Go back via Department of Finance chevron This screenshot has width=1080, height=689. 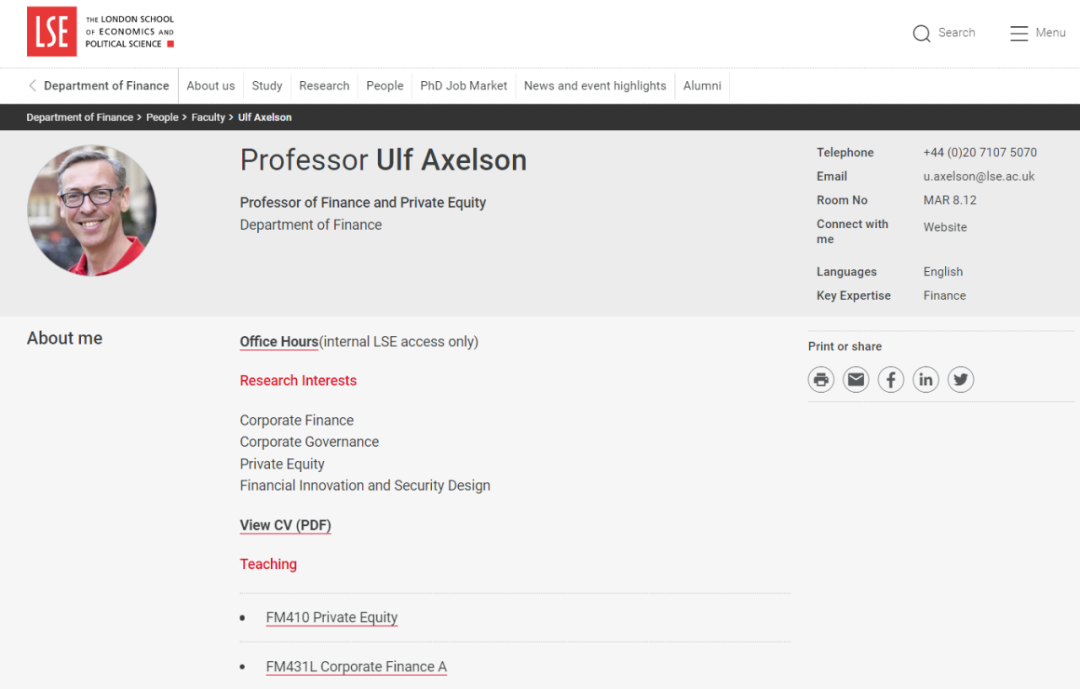(x=33, y=86)
